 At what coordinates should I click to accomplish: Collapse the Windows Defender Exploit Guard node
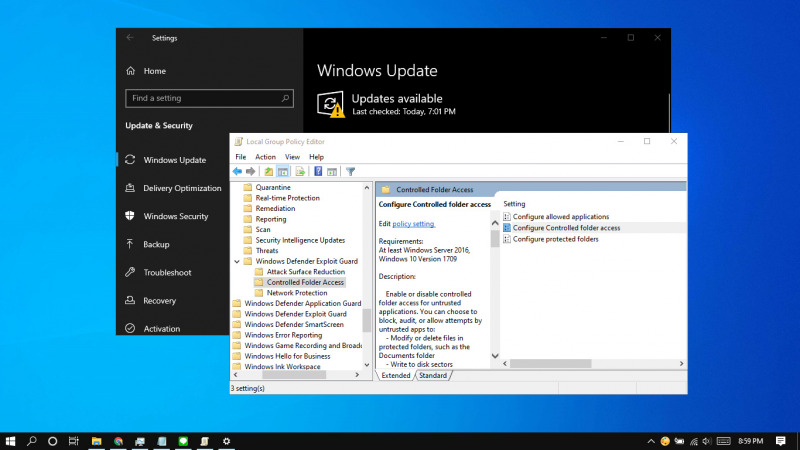pos(236,261)
